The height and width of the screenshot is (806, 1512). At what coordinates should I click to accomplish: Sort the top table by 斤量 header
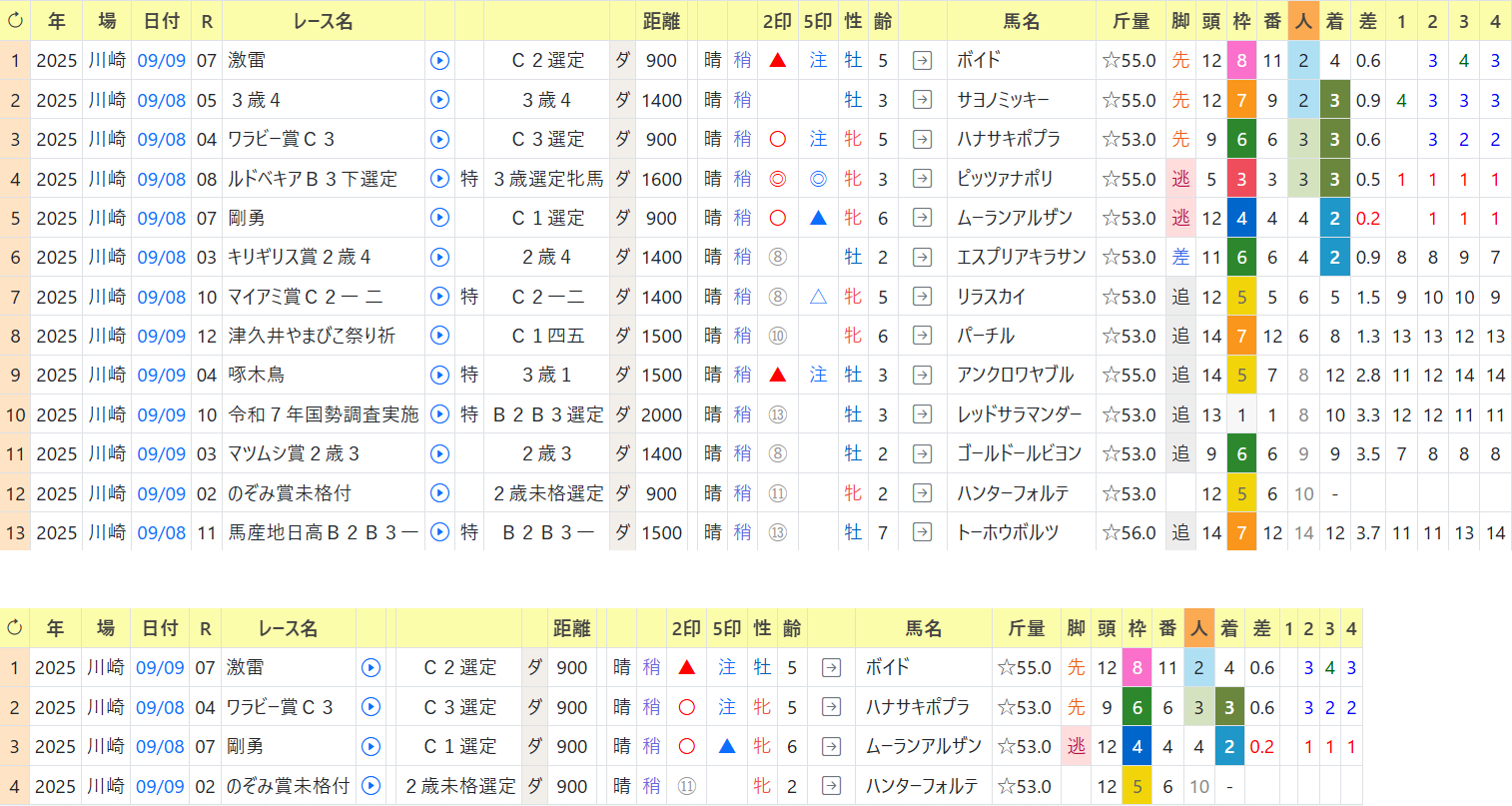click(1131, 21)
